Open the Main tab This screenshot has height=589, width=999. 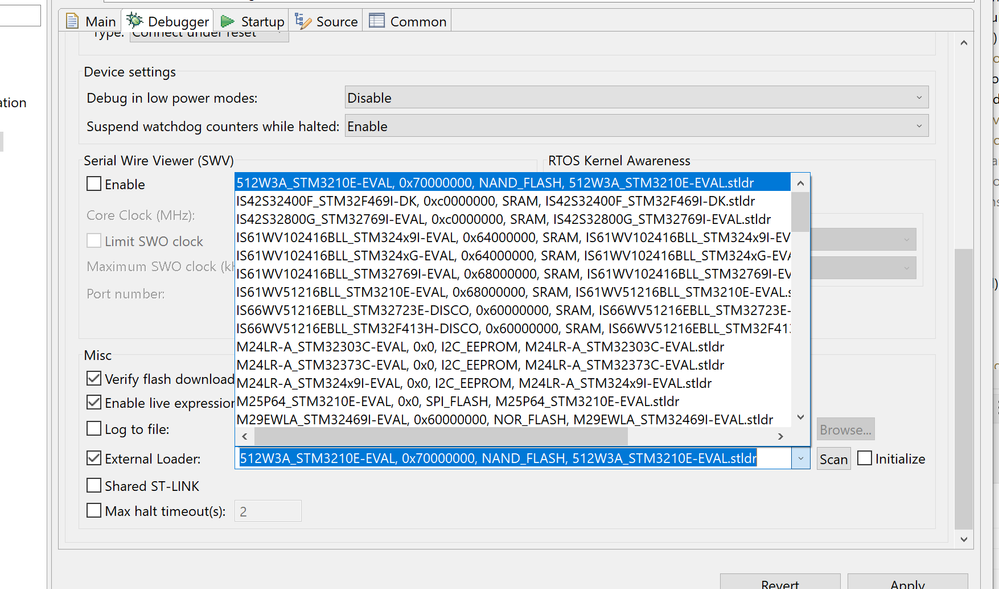pos(90,21)
